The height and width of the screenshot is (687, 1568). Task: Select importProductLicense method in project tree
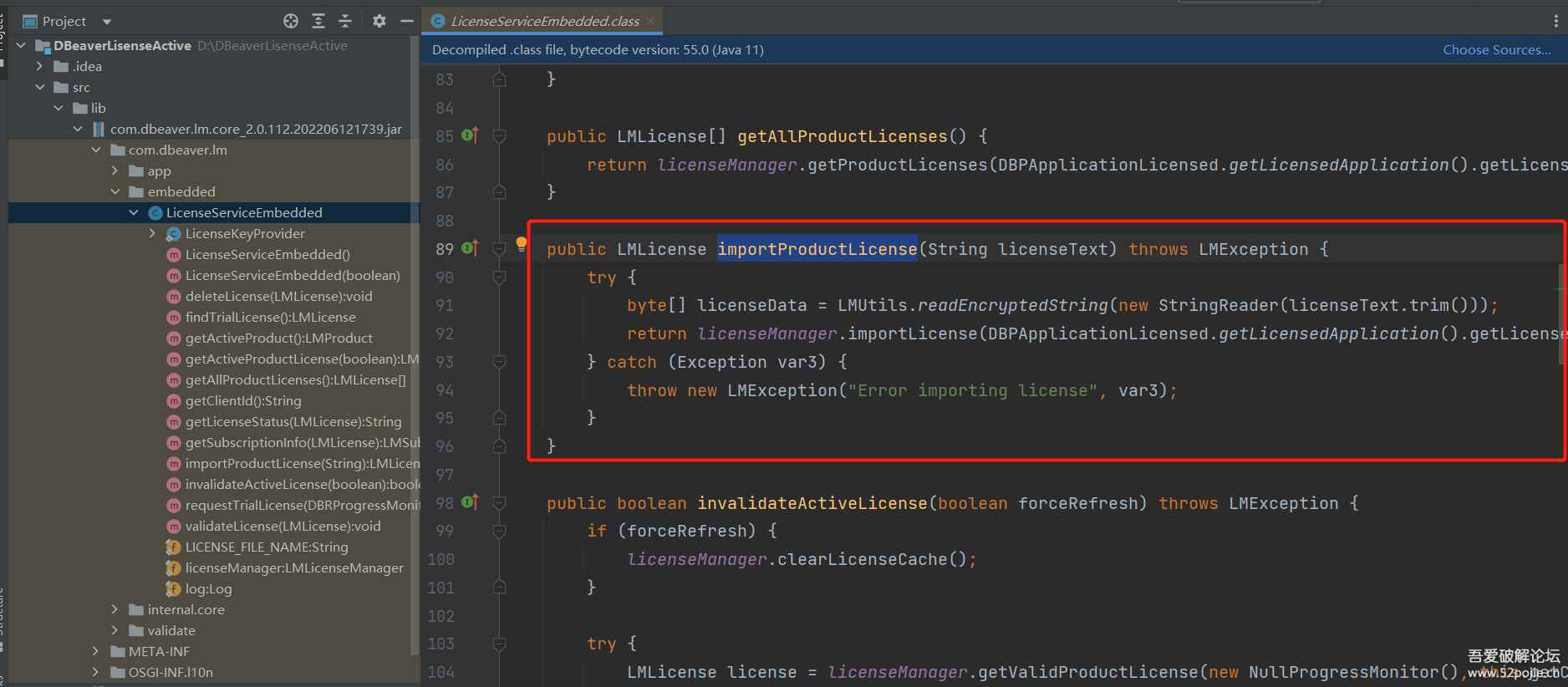point(302,463)
